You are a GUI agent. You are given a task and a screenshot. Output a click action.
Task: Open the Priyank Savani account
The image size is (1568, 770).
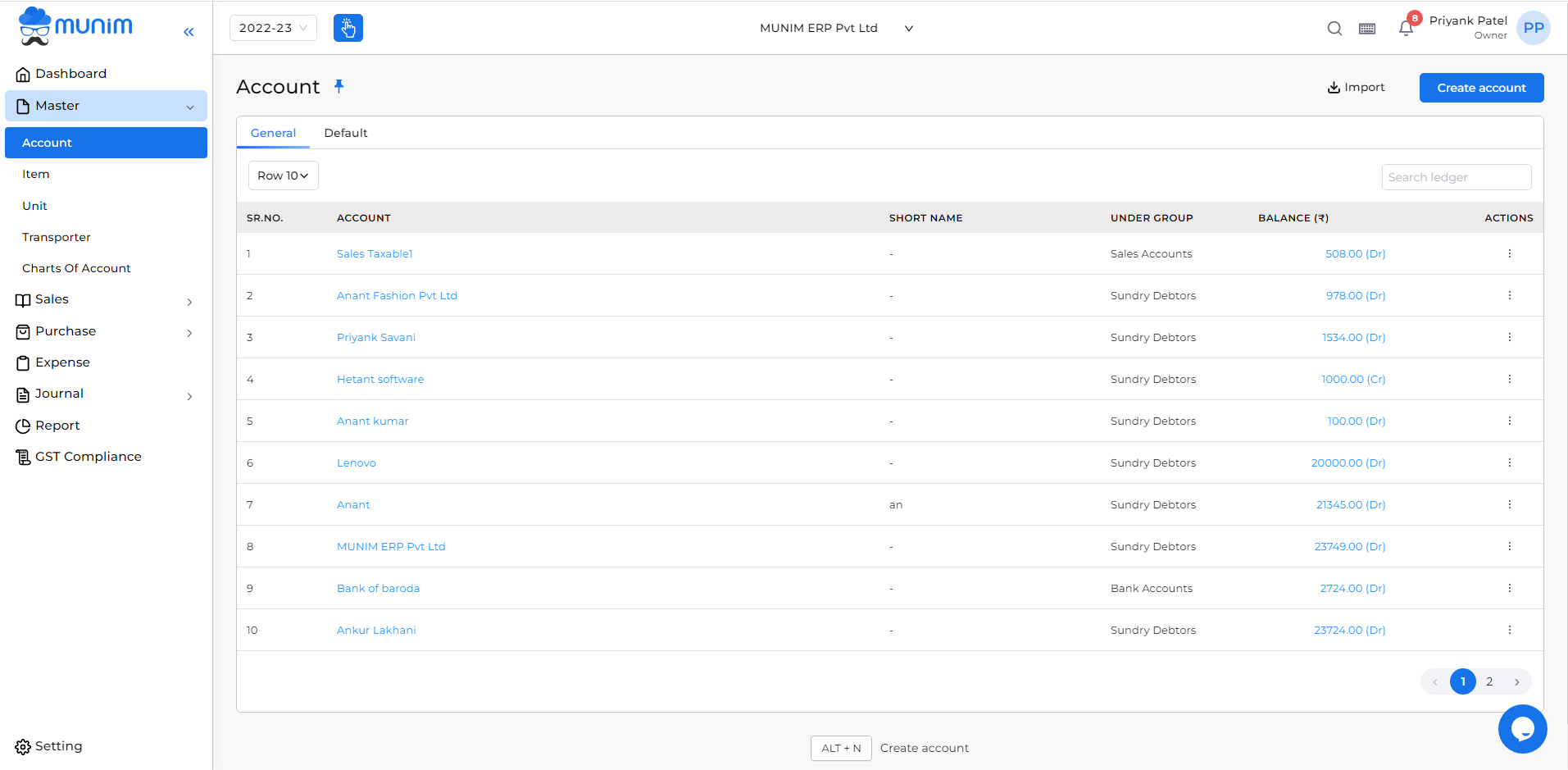tap(376, 338)
